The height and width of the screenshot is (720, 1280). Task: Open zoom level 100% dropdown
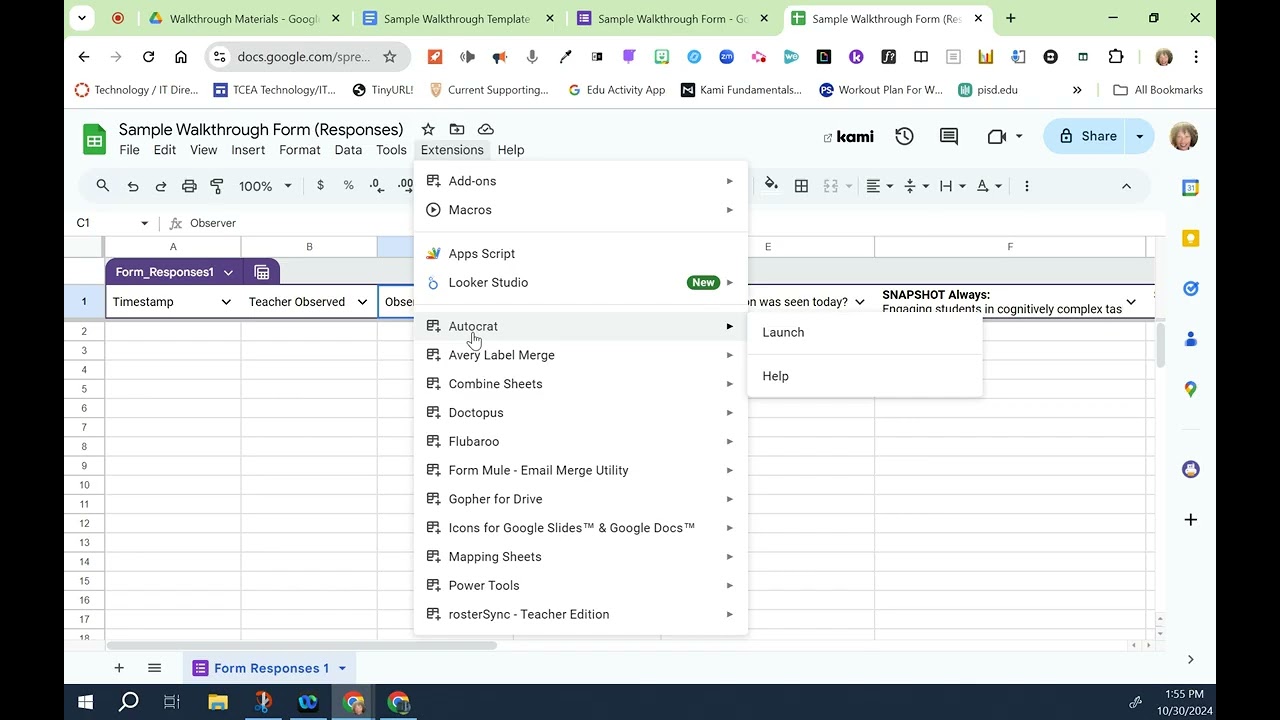tap(265, 186)
